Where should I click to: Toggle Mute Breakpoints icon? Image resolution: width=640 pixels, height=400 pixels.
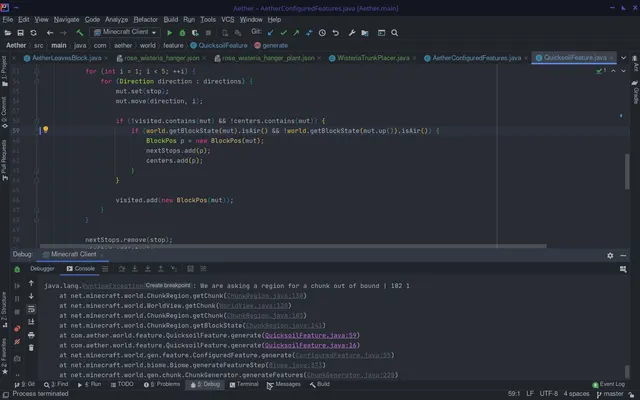point(17,342)
